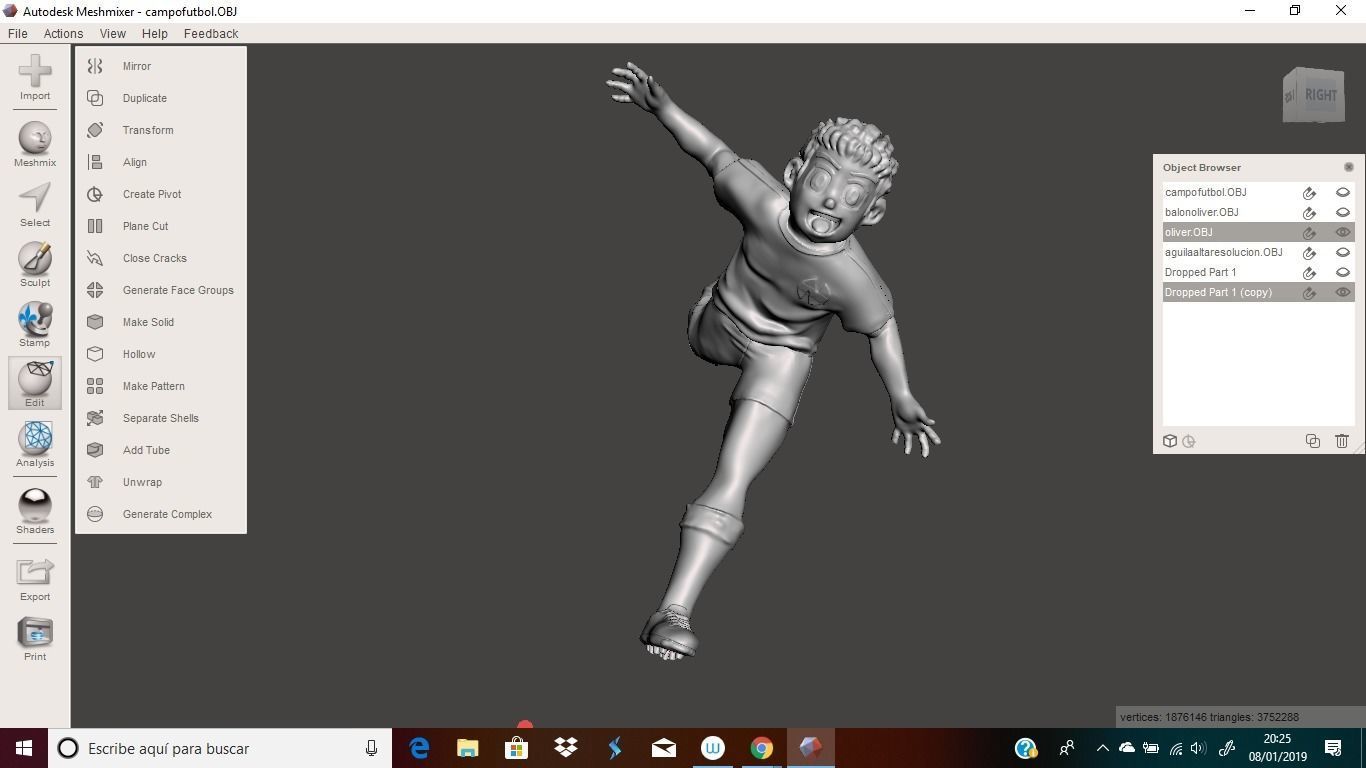The height and width of the screenshot is (768, 1366).
Task: Close the Object Browser panel
Action: click(1348, 167)
